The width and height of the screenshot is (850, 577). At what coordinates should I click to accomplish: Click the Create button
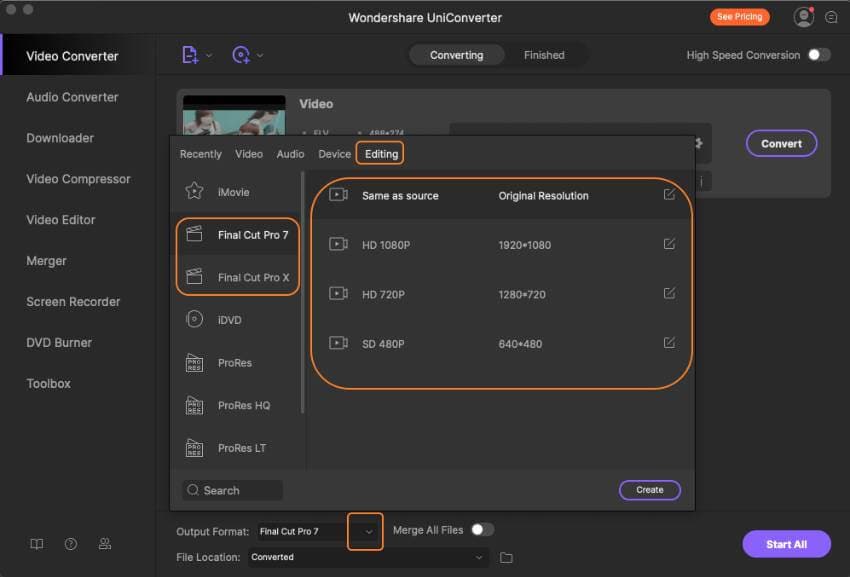[x=649, y=490]
